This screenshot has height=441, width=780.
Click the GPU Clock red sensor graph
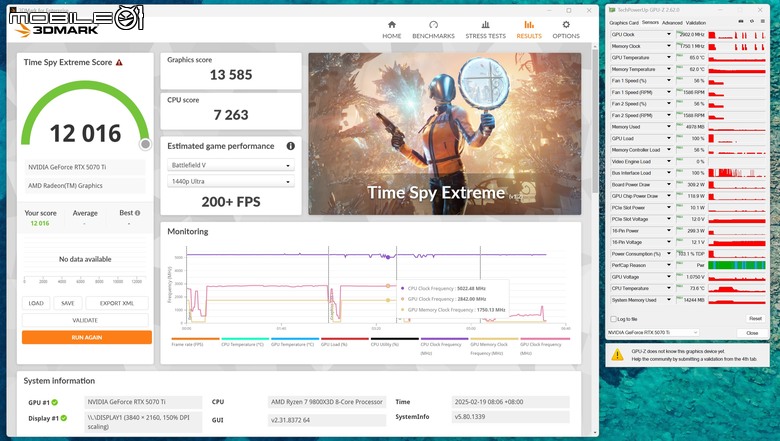(737, 35)
